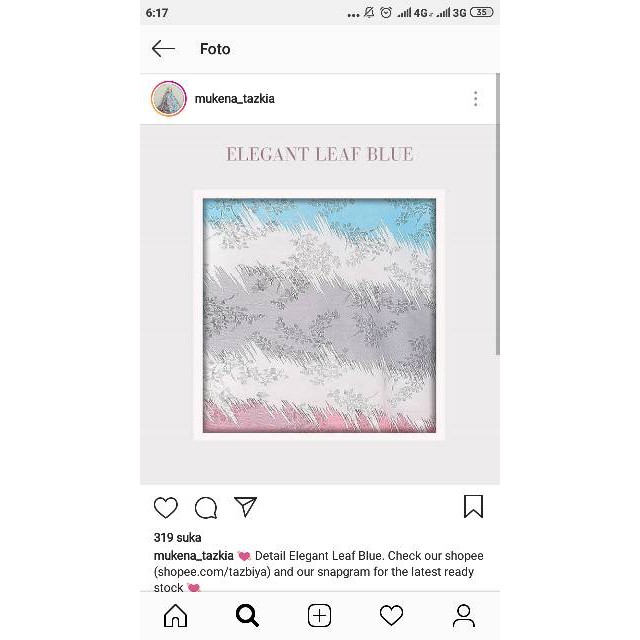640x640 pixels.
Task: Tap the Elegant Leaf Blue fabric image
Action: [319, 315]
